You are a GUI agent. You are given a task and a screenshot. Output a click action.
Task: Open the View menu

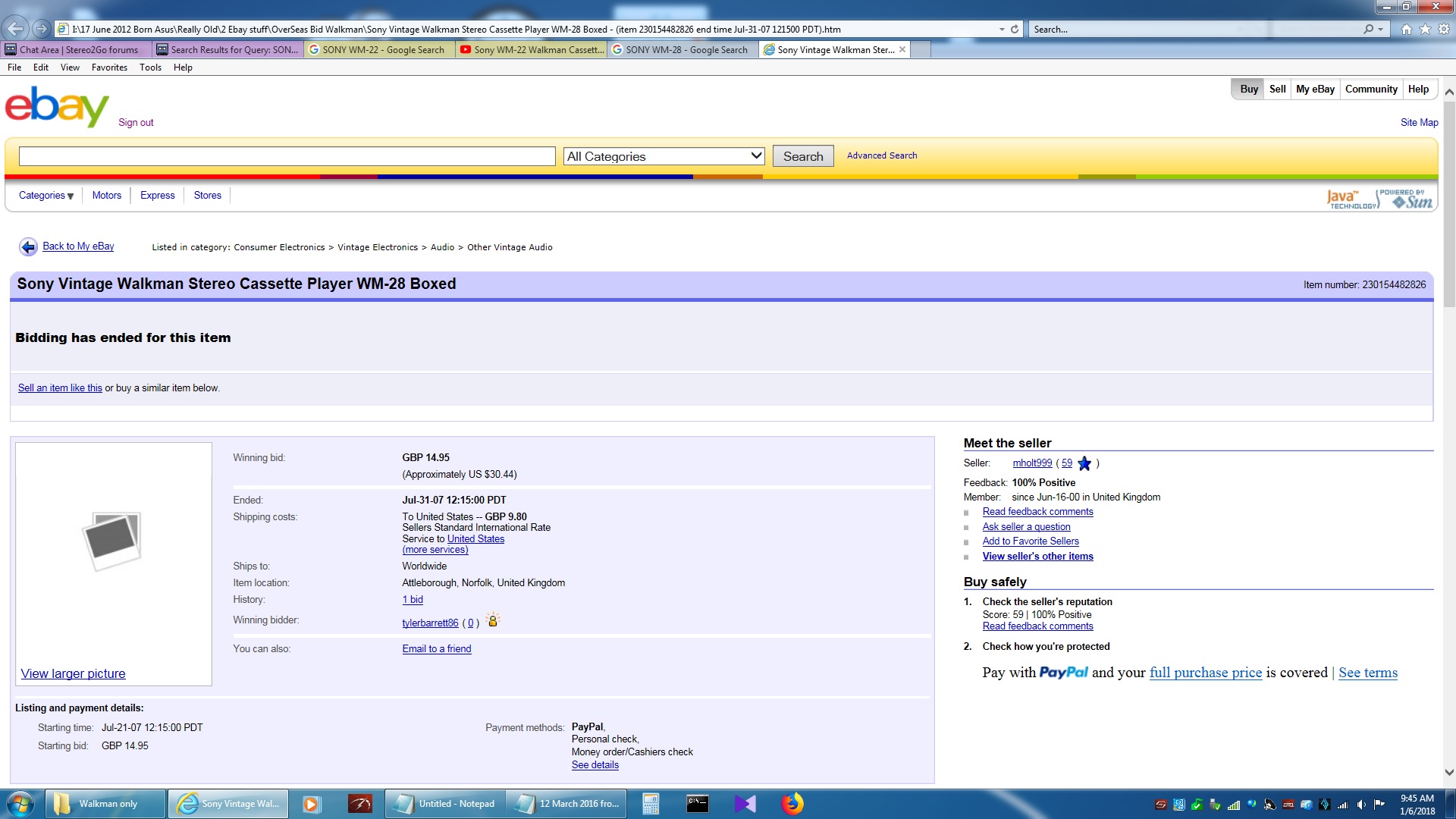point(70,67)
